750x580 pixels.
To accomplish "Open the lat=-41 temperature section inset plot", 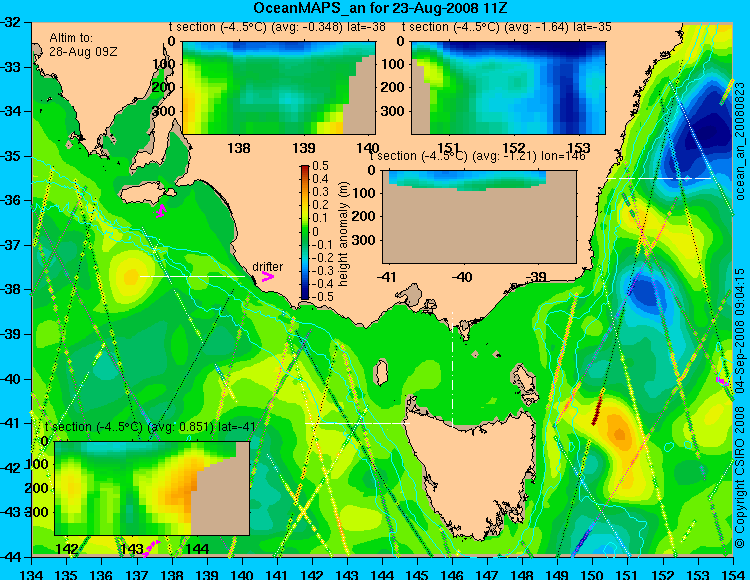I will click(x=152, y=488).
